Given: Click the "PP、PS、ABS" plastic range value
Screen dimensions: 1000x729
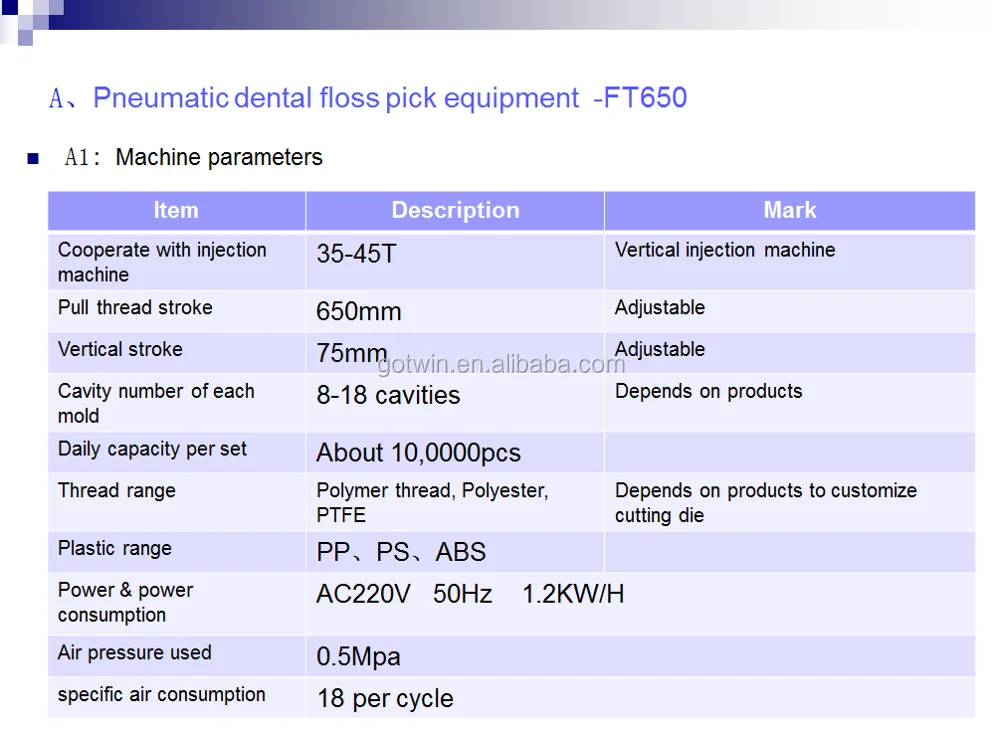Looking at the screenshot, I should [x=401, y=552].
